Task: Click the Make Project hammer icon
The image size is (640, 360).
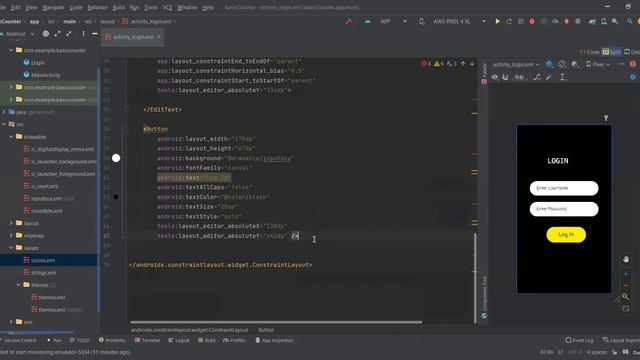Action: pyautogui.click(x=349, y=21)
